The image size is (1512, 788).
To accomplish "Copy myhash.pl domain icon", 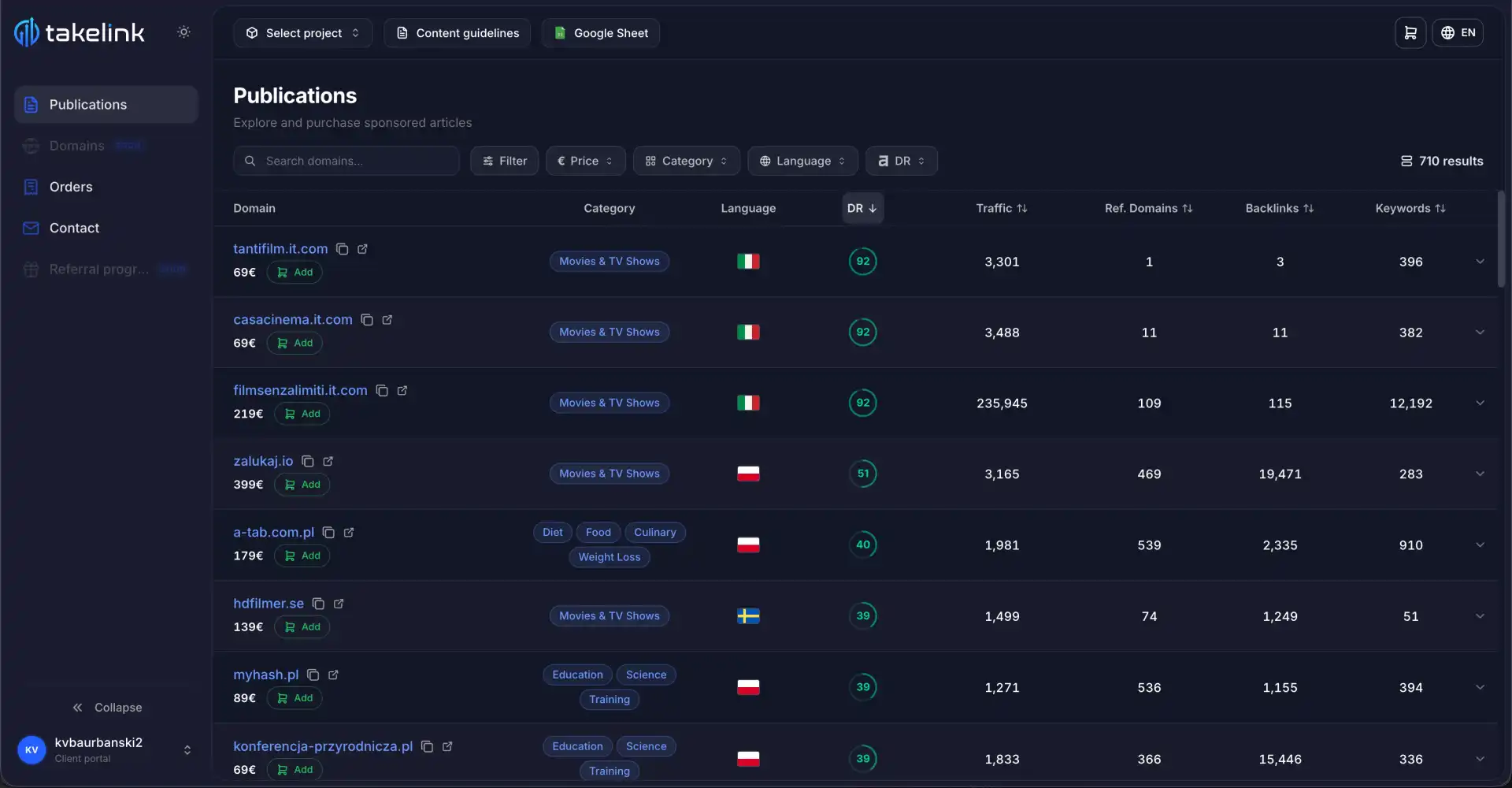I will point(313,675).
